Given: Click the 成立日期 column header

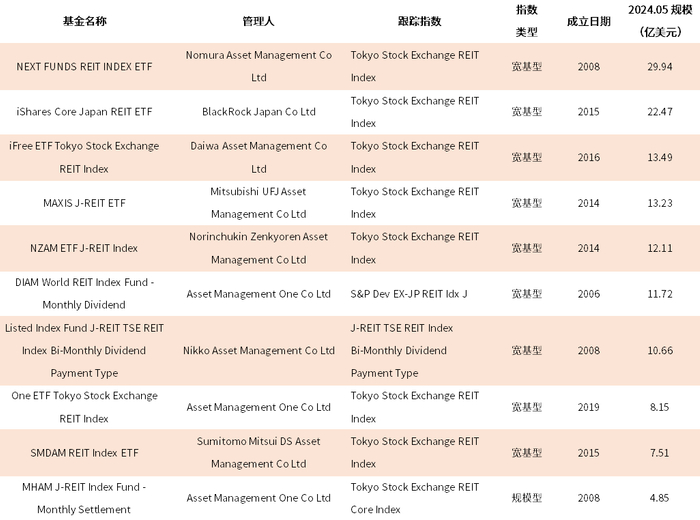Looking at the screenshot, I should click(x=588, y=21).
